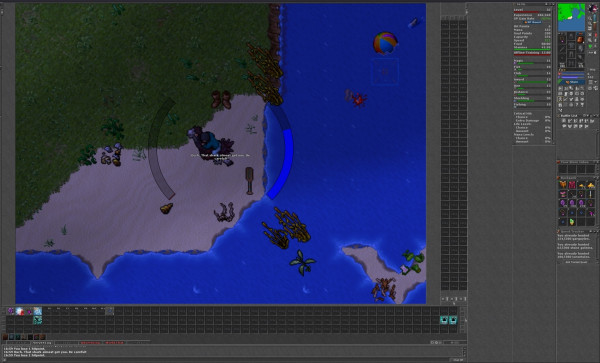Collapse the Quest Tracker panel
Image resolution: width=600 pixels, height=363 pixels.
pyautogui.click(x=595, y=231)
